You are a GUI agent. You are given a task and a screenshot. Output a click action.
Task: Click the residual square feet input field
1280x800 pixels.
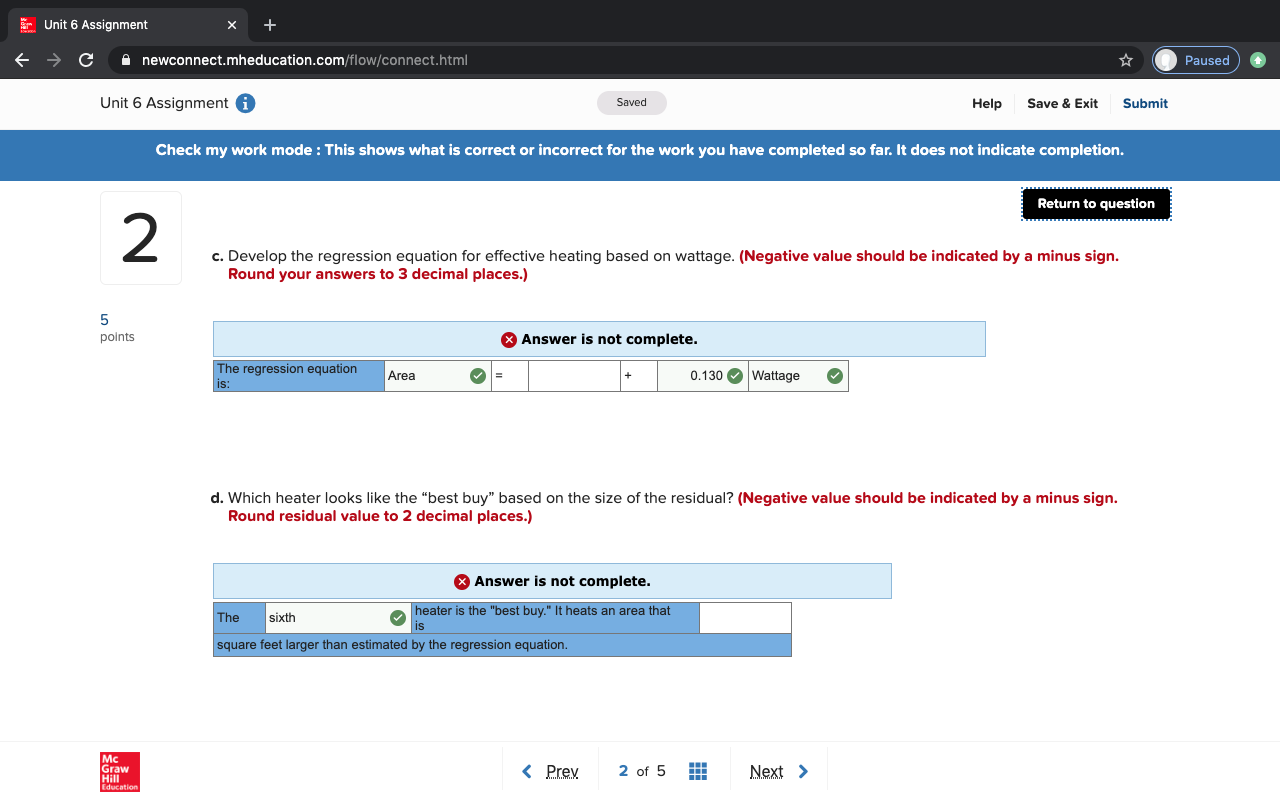pyautogui.click(x=745, y=618)
